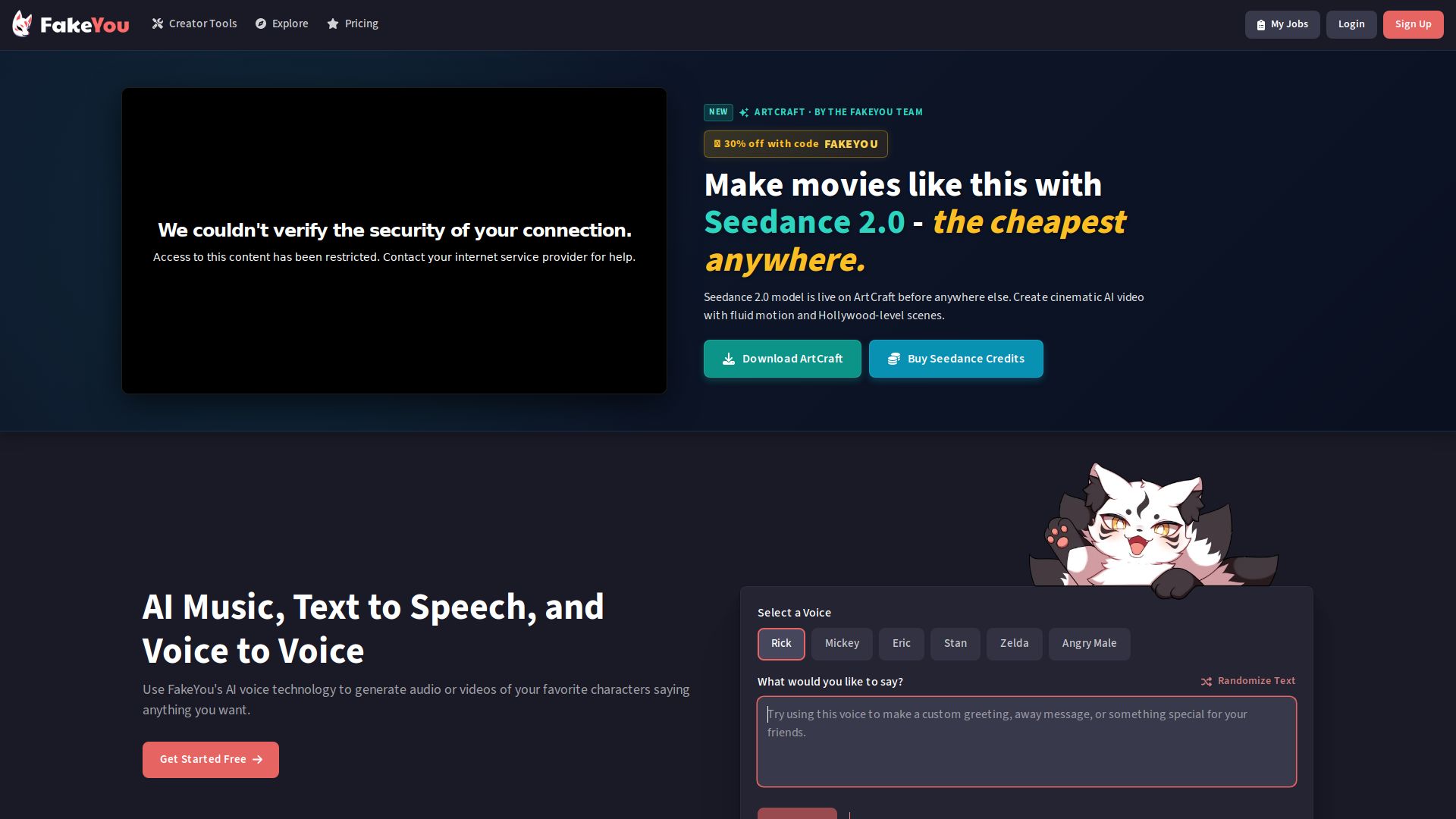Click the Login button
This screenshot has width=1456, height=819.
[x=1351, y=24]
